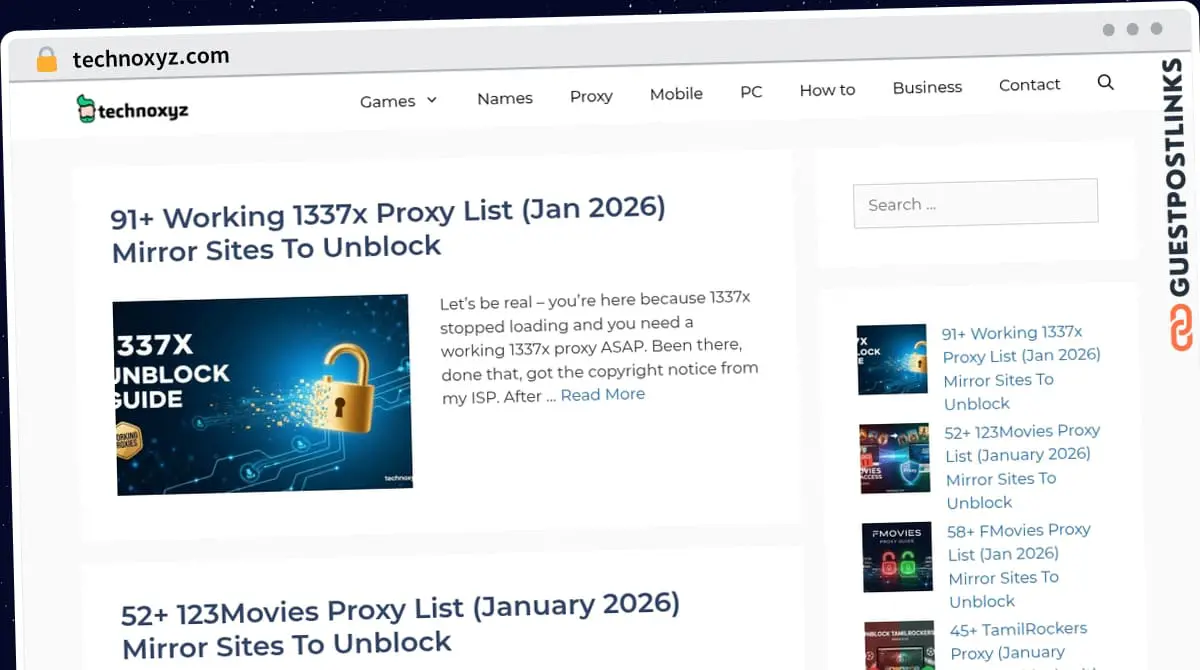Click the padlock icon in address bar
1200x670 pixels.
(x=47, y=59)
